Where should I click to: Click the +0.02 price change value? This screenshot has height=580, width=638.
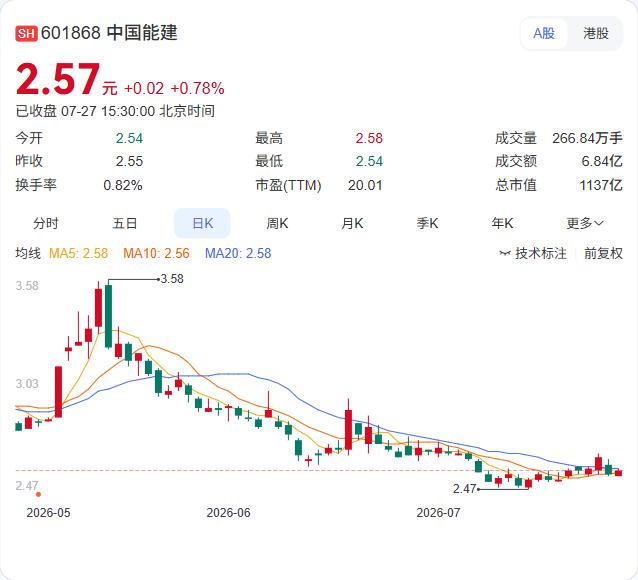tap(144, 88)
